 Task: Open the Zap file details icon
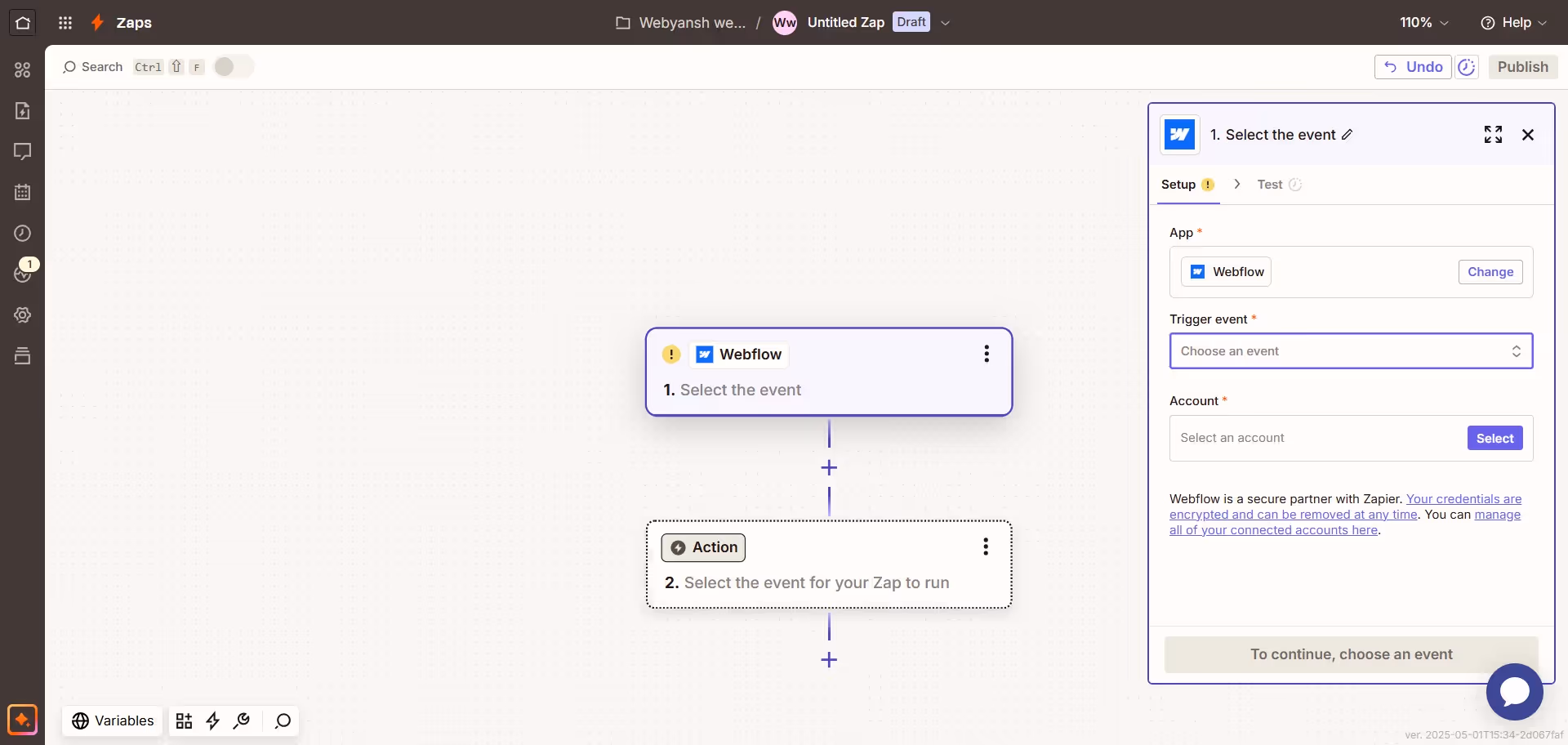pyautogui.click(x=23, y=111)
